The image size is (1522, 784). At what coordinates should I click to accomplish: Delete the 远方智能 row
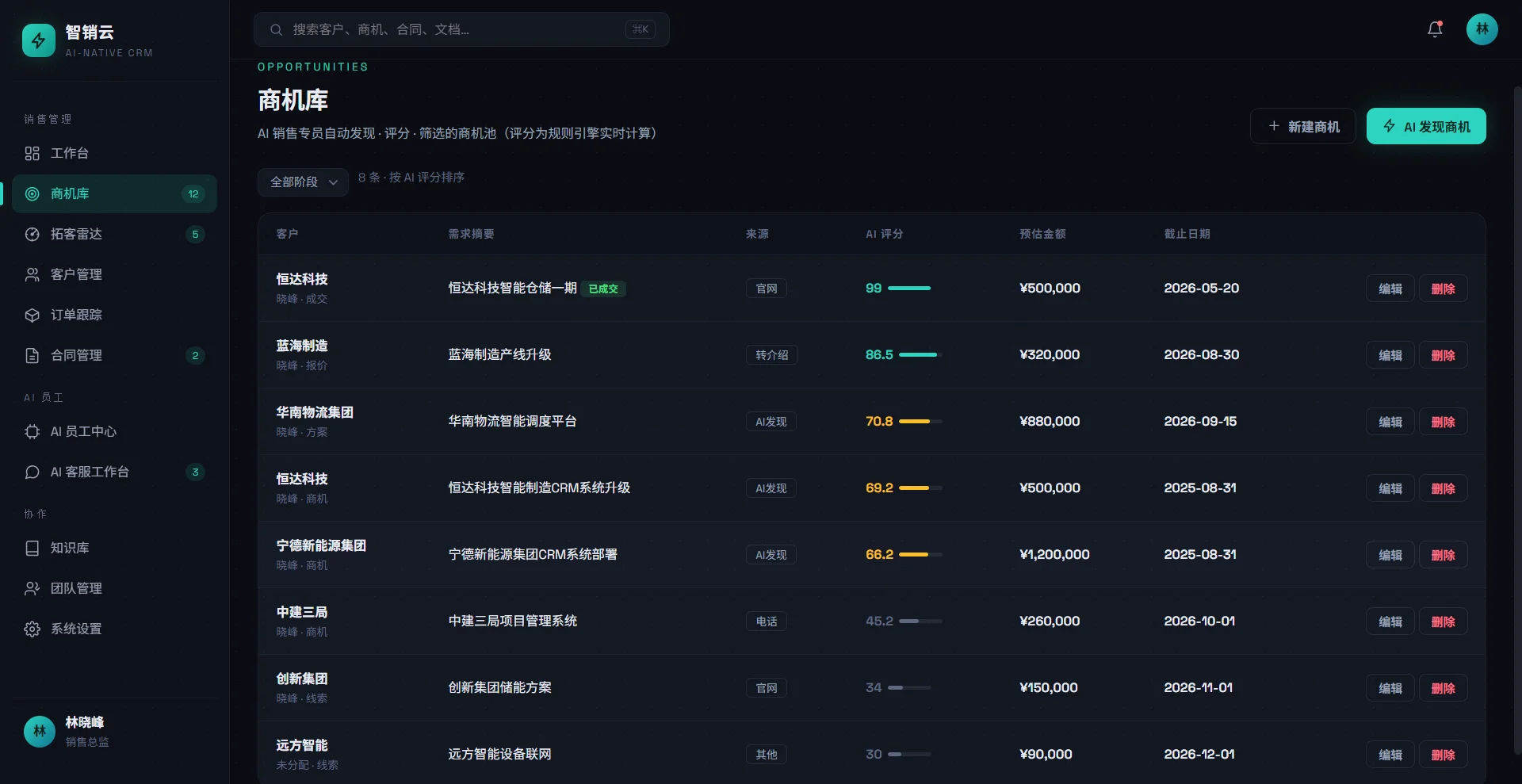click(x=1444, y=755)
